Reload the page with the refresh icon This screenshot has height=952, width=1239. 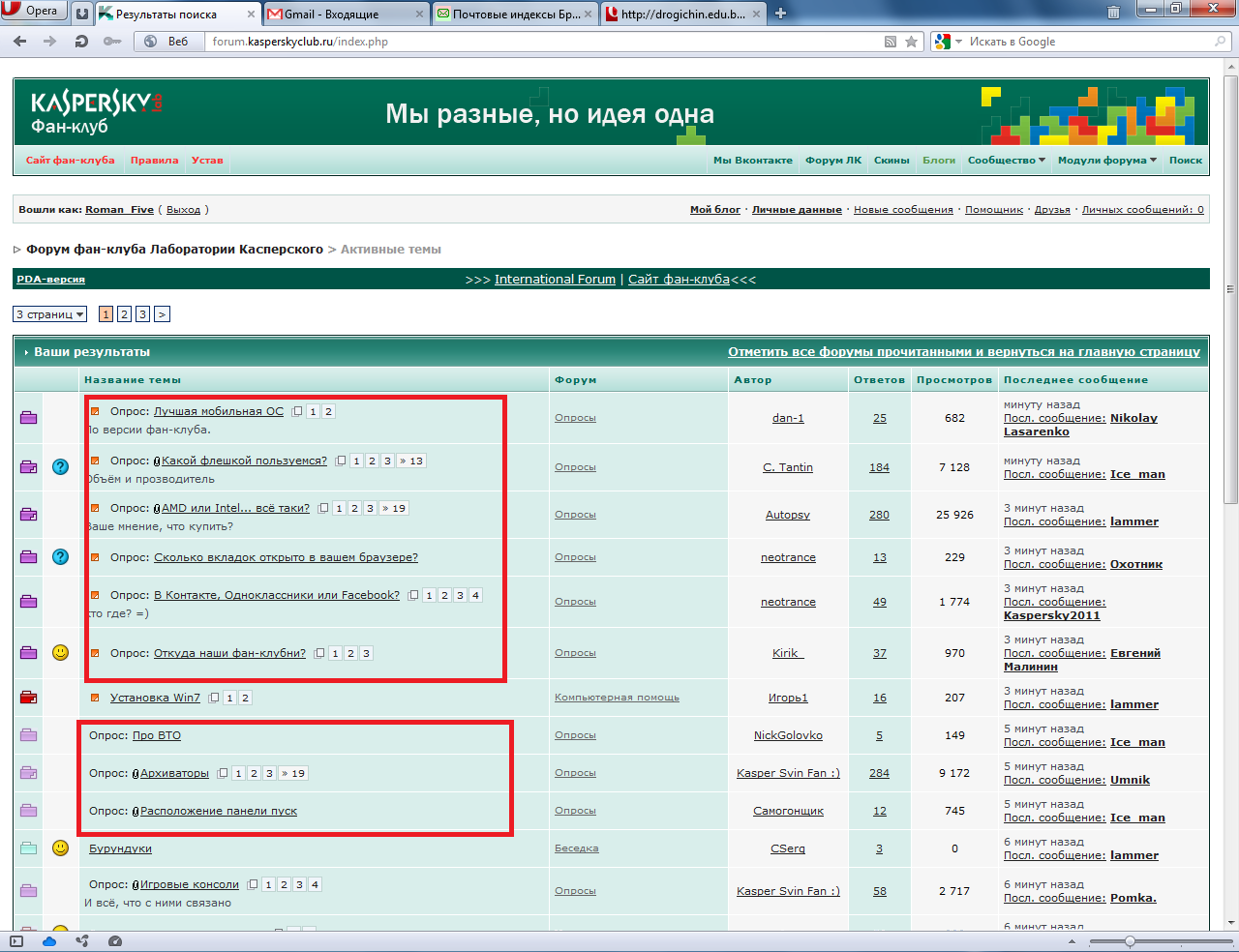pyautogui.click(x=81, y=42)
